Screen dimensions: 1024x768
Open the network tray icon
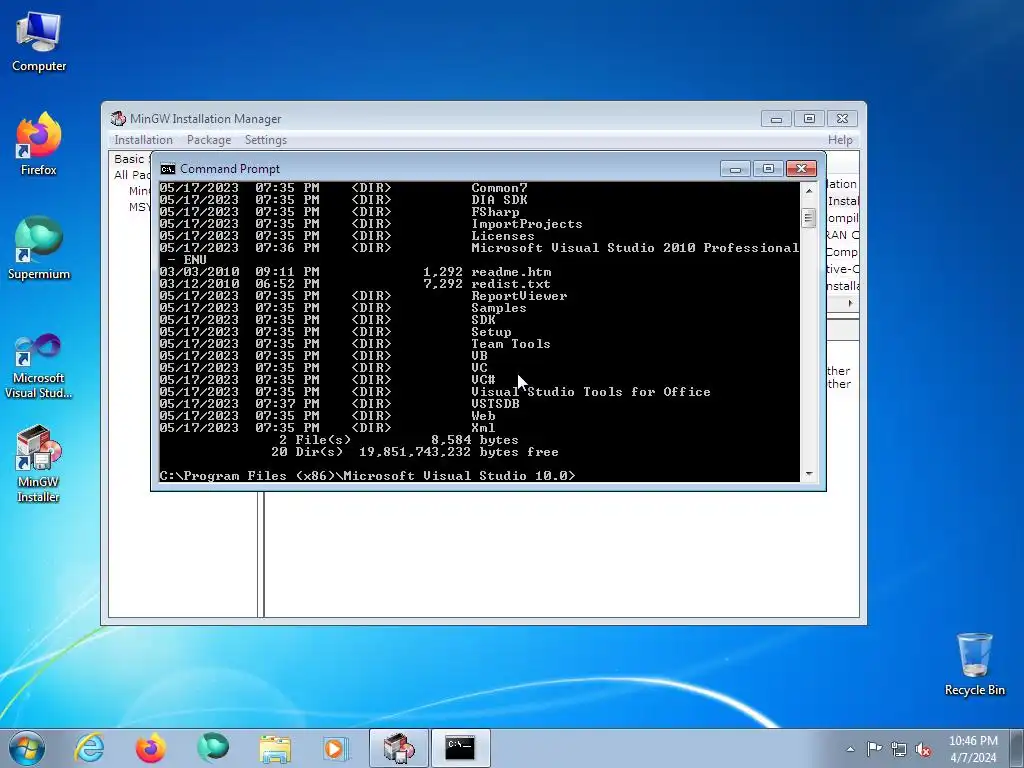click(x=899, y=749)
